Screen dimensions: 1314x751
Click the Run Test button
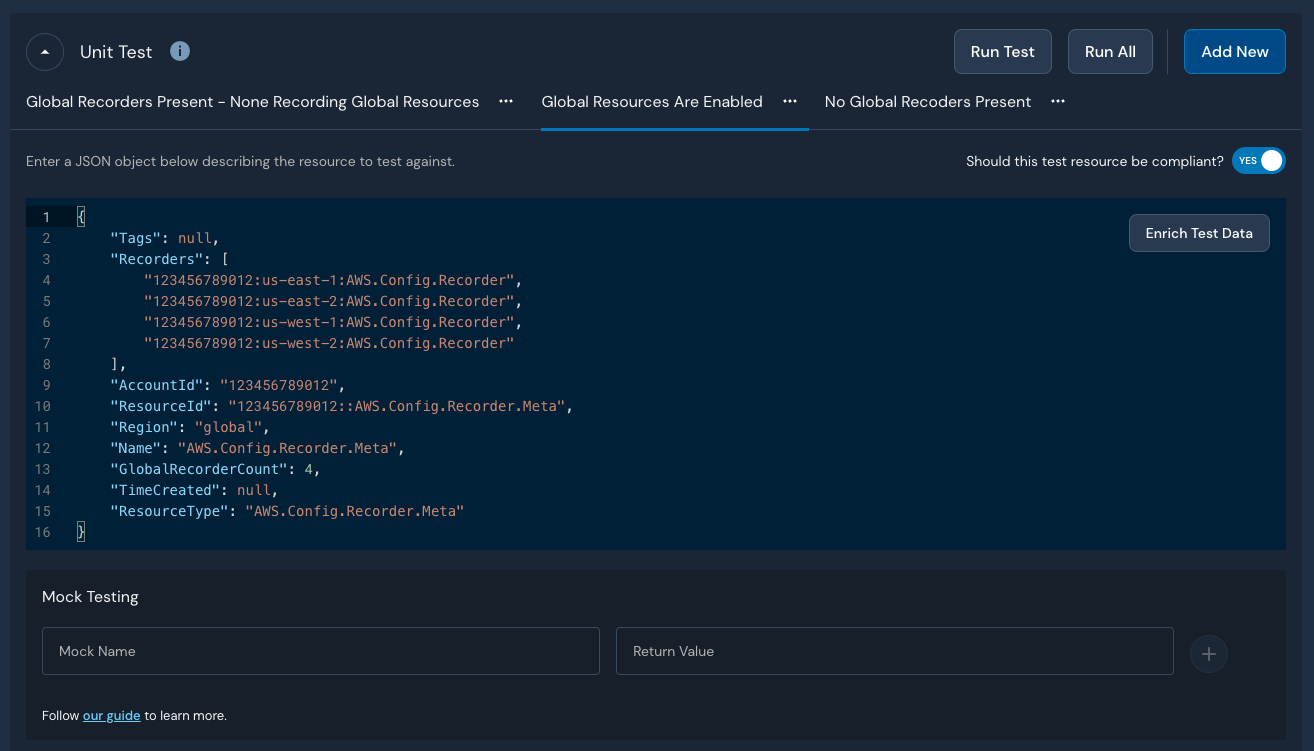tap(1002, 51)
